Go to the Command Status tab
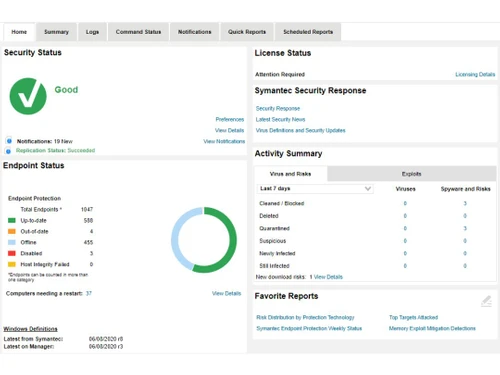Viewport: 500px width, 375px height. click(138, 32)
